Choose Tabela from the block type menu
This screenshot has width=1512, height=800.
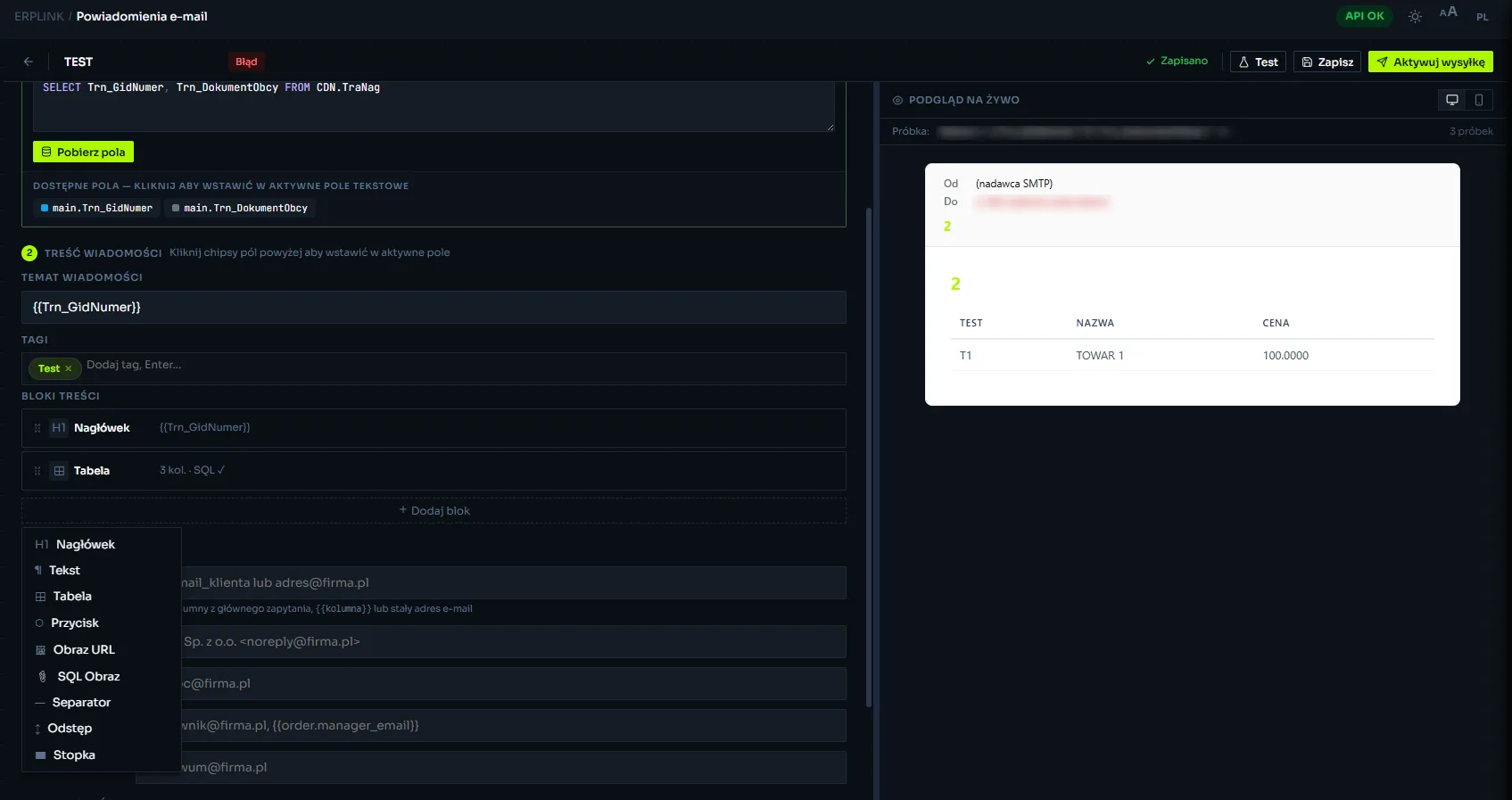102,596
